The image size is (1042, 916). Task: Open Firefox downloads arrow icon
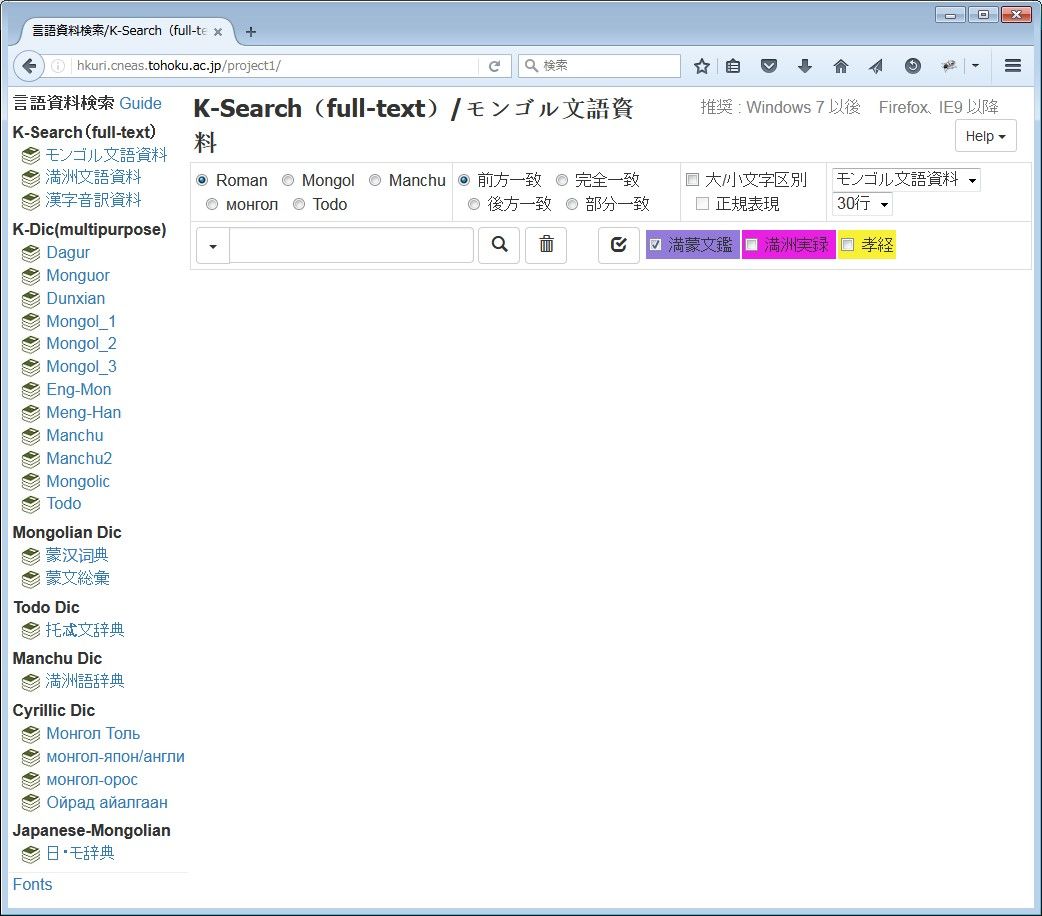805,66
